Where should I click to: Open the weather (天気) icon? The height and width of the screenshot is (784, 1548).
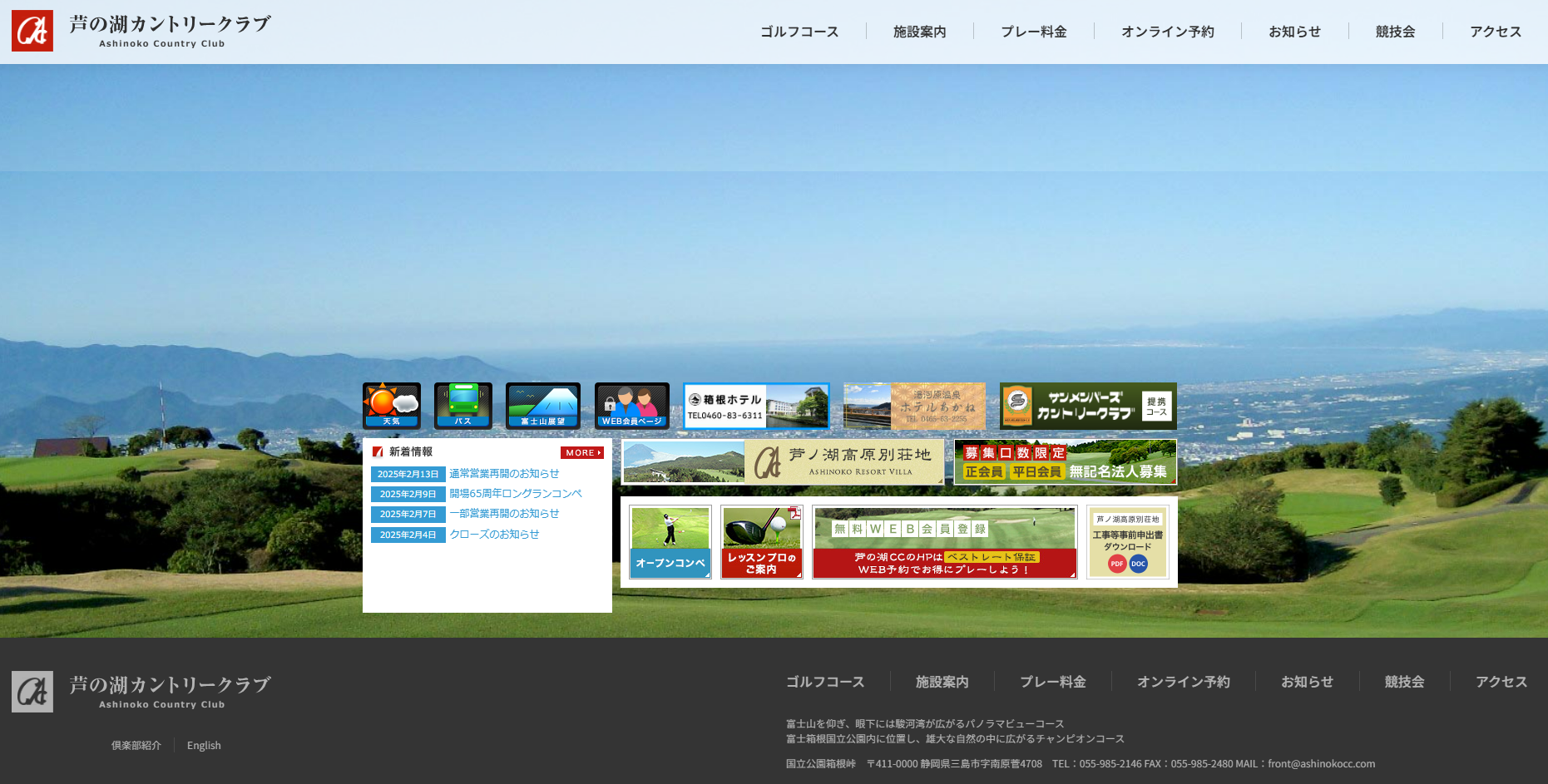pos(391,405)
